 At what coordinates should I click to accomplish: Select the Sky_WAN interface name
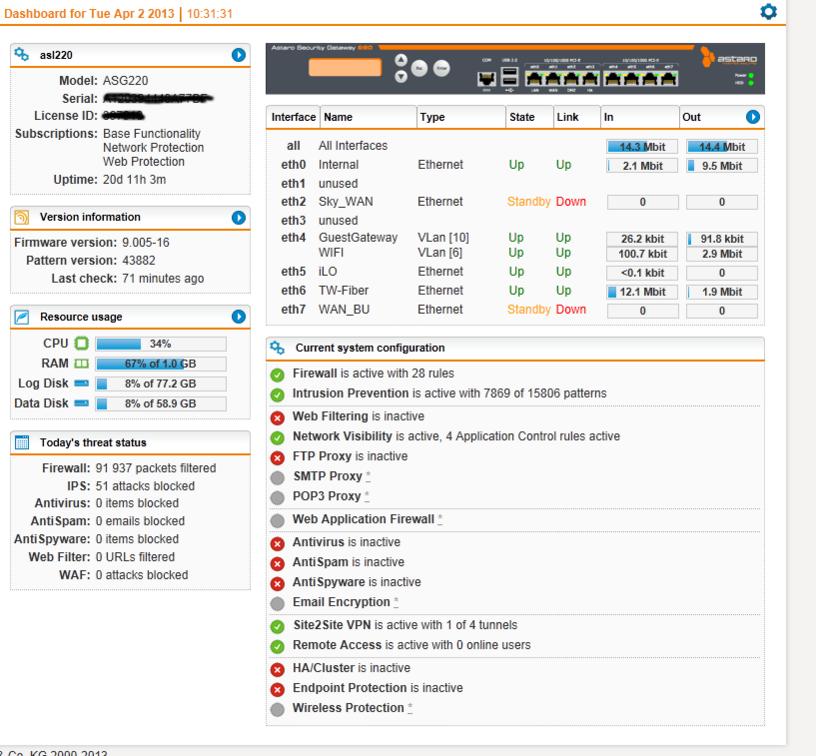pos(346,201)
